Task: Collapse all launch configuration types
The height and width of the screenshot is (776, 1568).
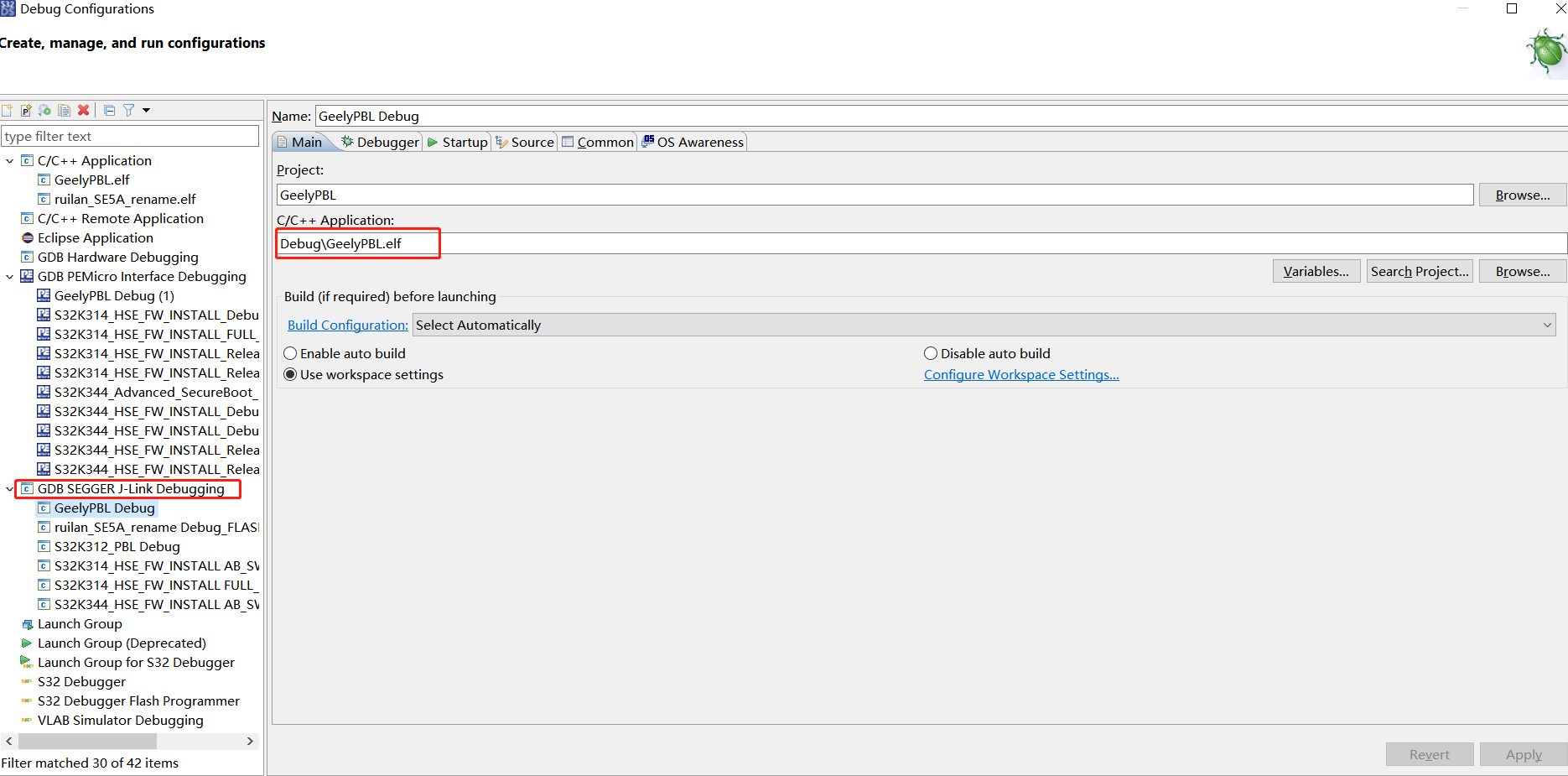Action: (109, 110)
